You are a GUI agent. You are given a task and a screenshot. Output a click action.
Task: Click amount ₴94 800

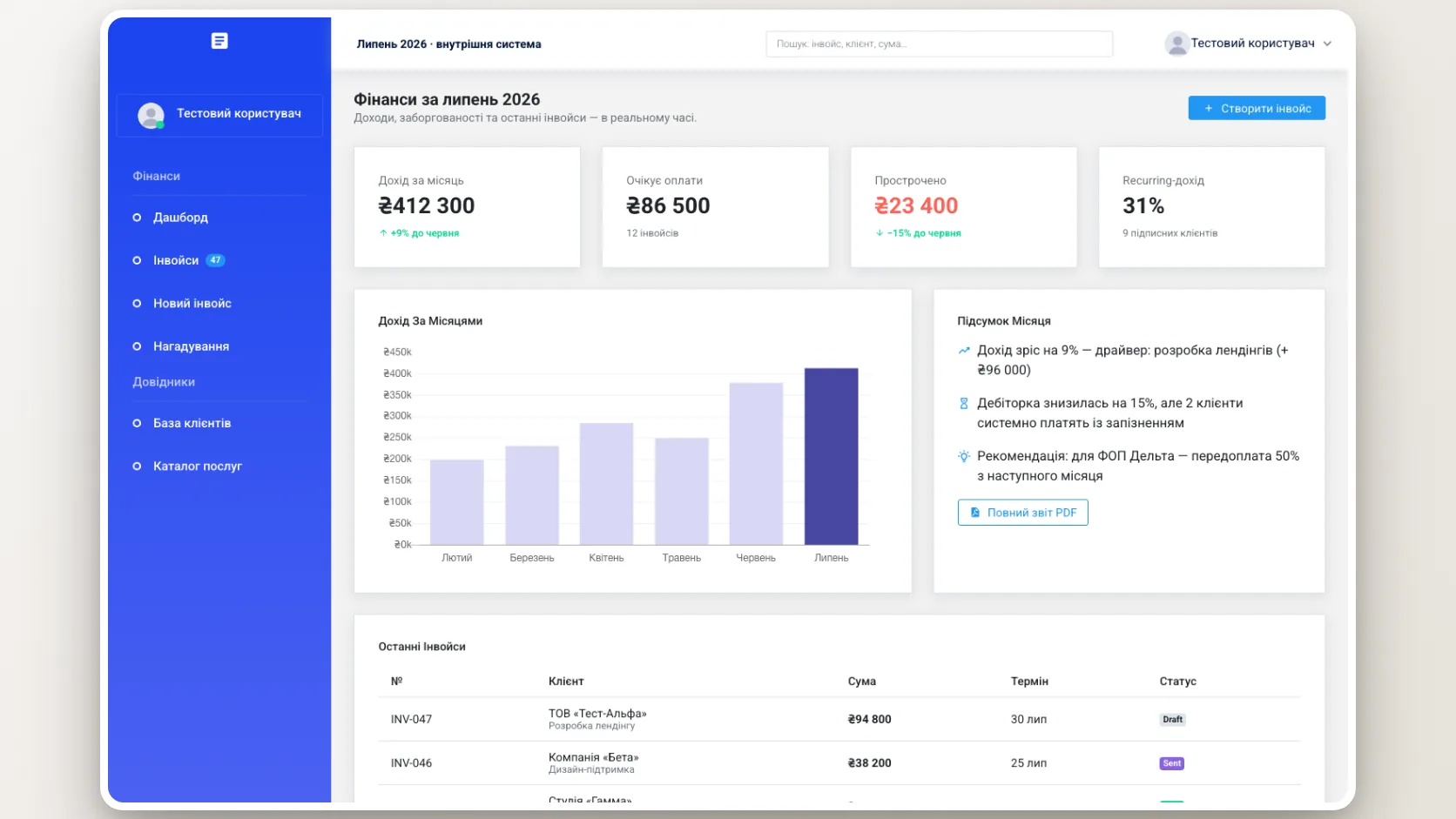coord(869,720)
